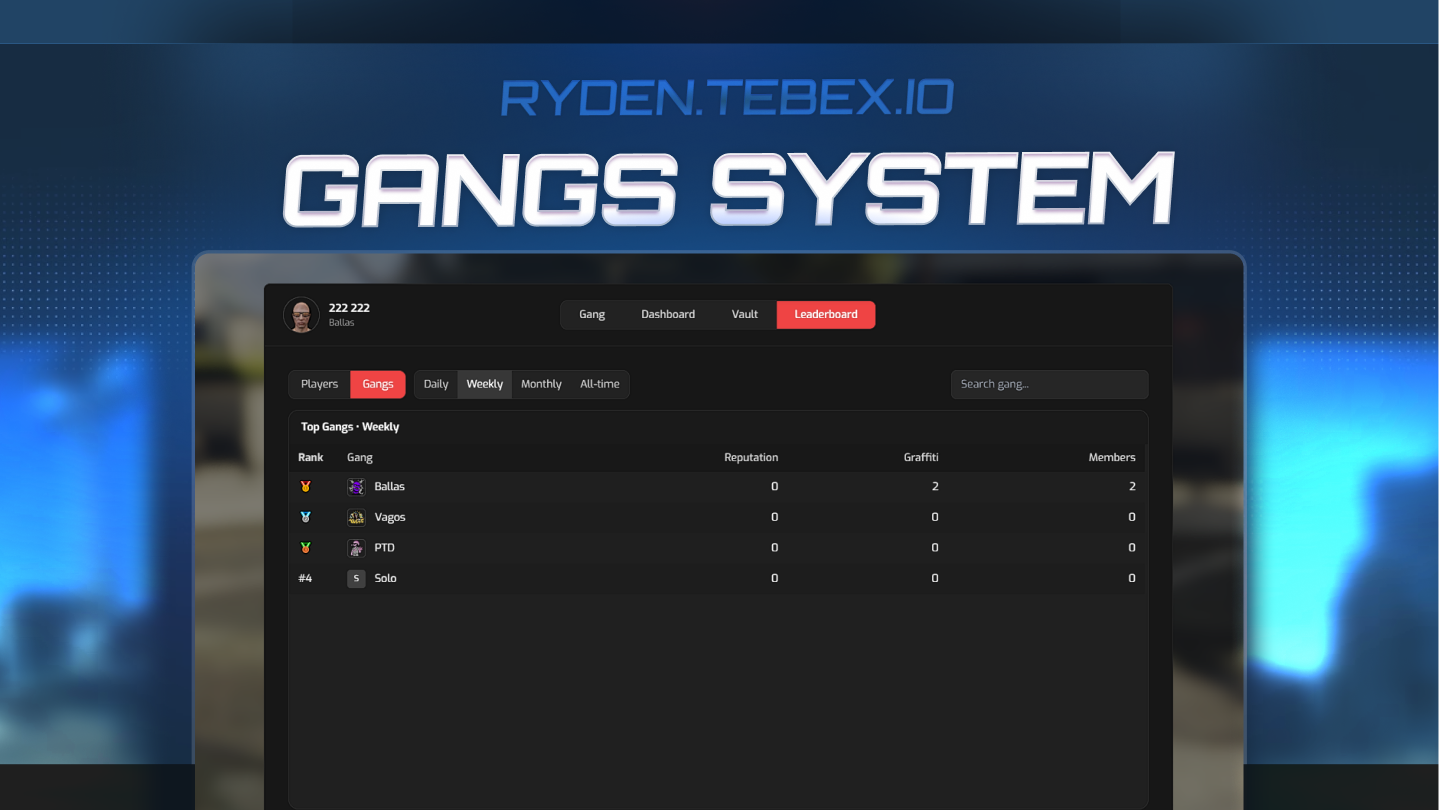Click the gold medal rank icon for Ballas
The height and width of the screenshot is (810, 1439).
click(306, 487)
